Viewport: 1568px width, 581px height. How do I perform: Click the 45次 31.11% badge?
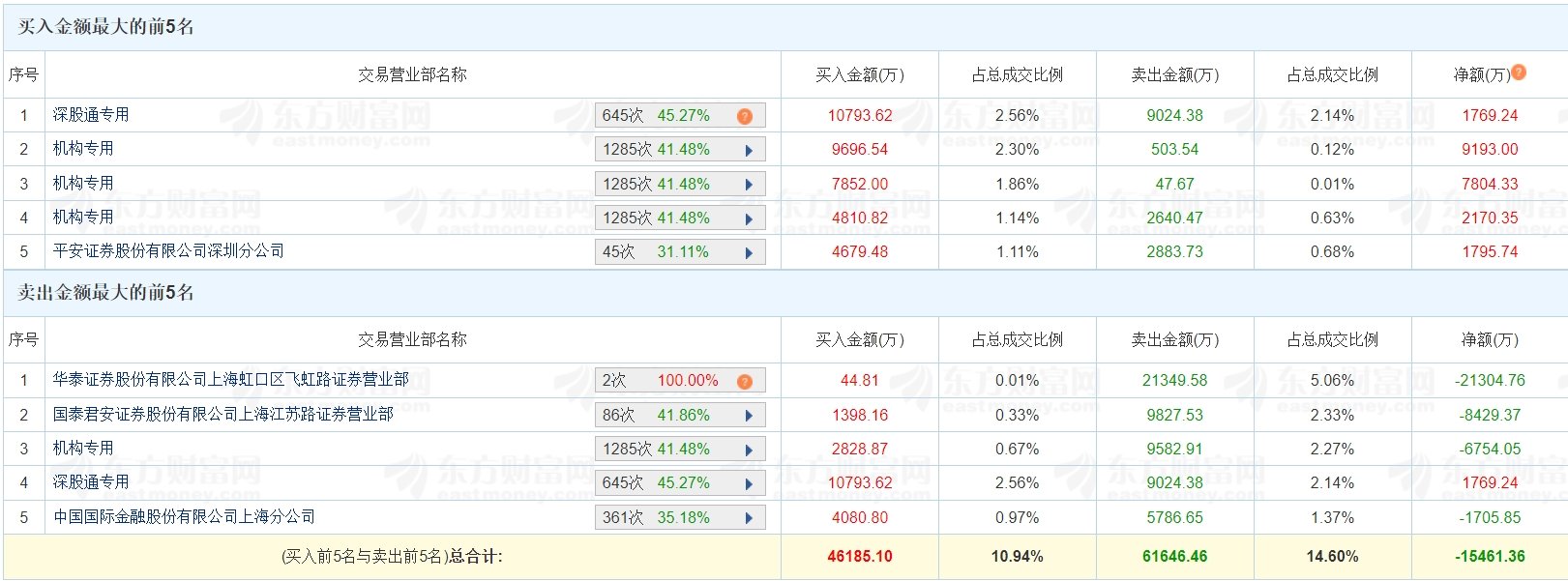(680, 252)
